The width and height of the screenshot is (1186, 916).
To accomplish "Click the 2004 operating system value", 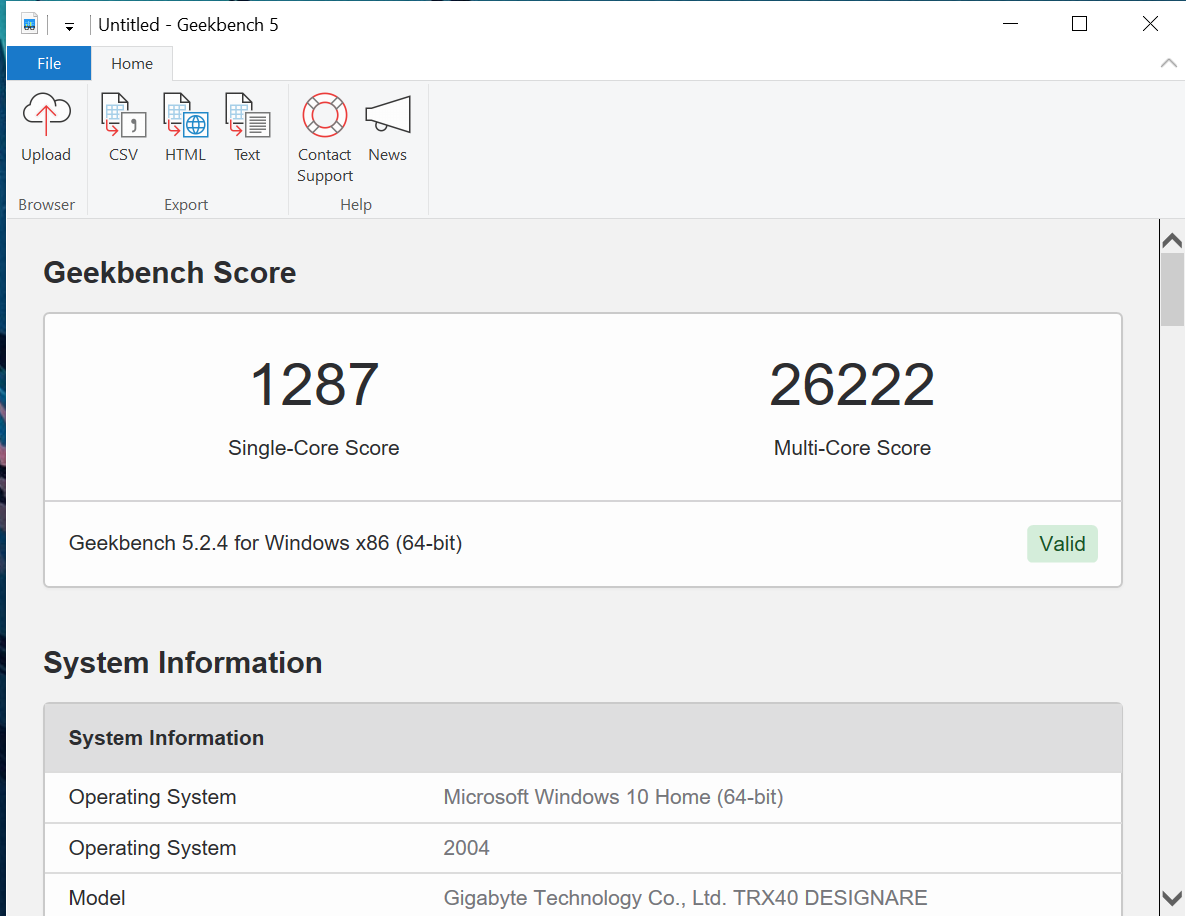I will pos(466,848).
